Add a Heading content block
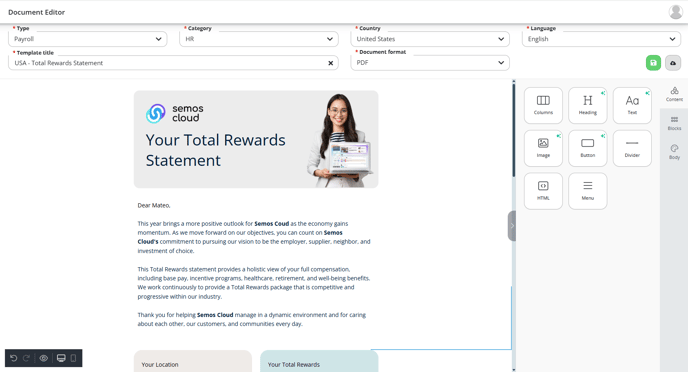The height and width of the screenshot is (372, 688). (588, 105)
